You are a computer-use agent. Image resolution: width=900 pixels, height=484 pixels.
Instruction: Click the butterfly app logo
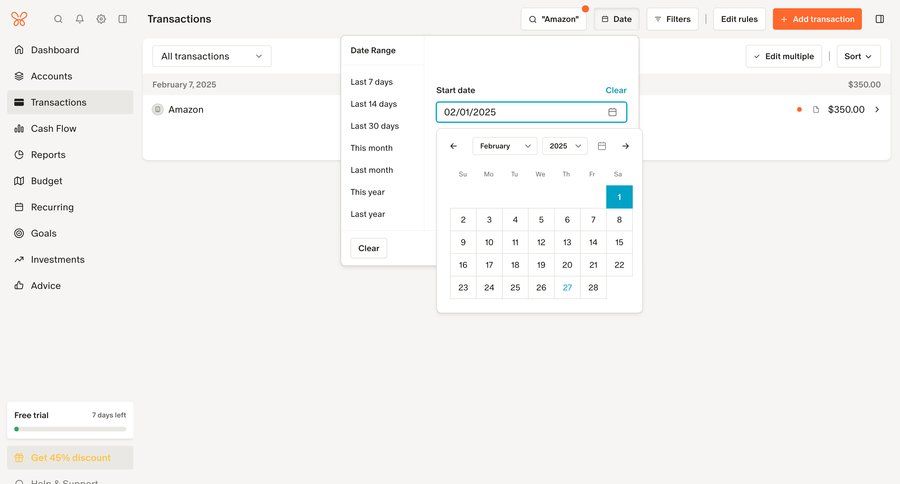click(19, 19)
